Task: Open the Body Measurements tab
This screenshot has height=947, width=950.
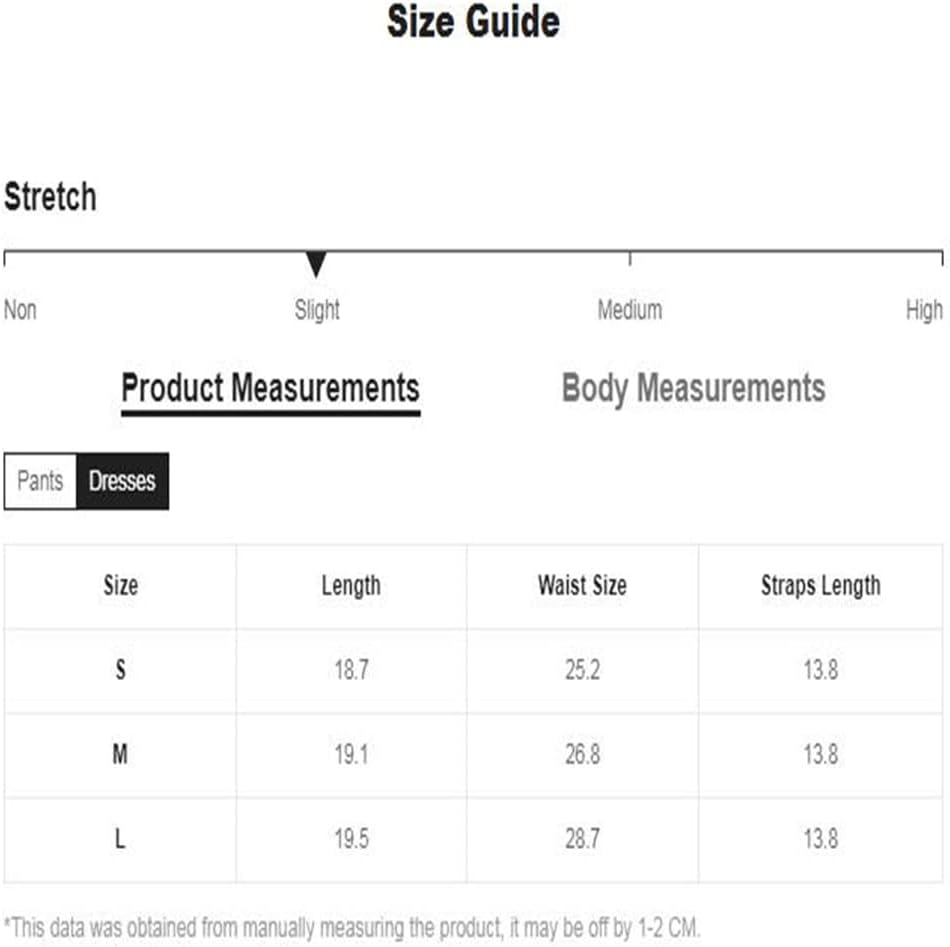Action: click(x=693, y=388)
